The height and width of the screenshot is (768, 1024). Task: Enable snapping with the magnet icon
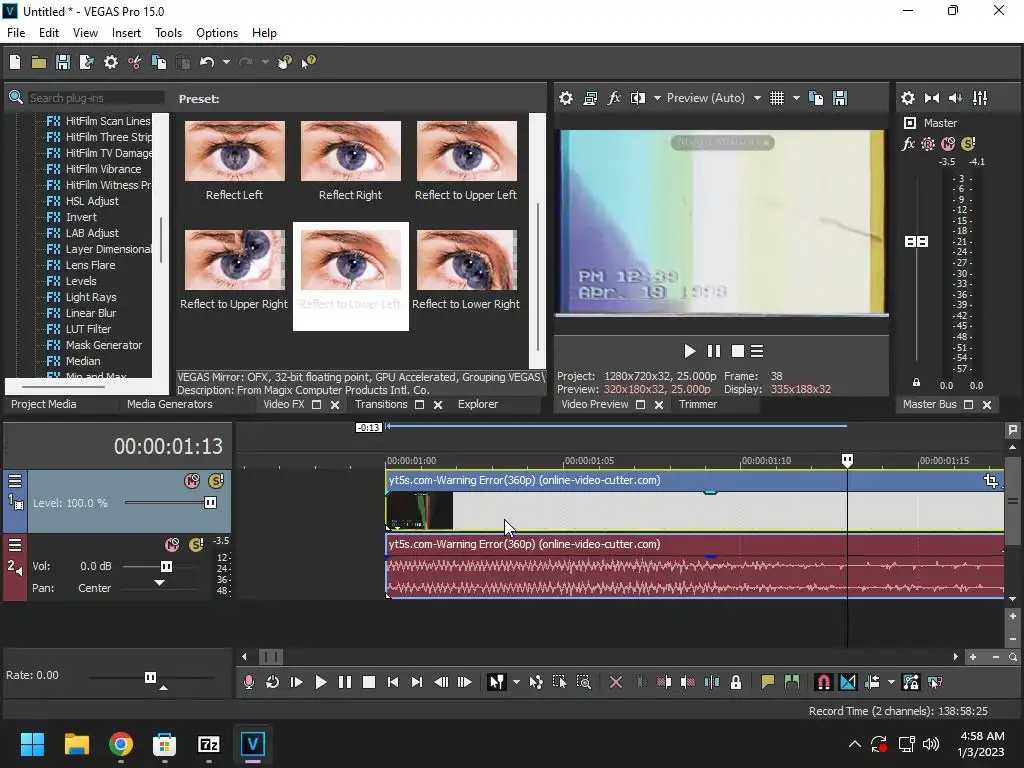tap(824, 682)
